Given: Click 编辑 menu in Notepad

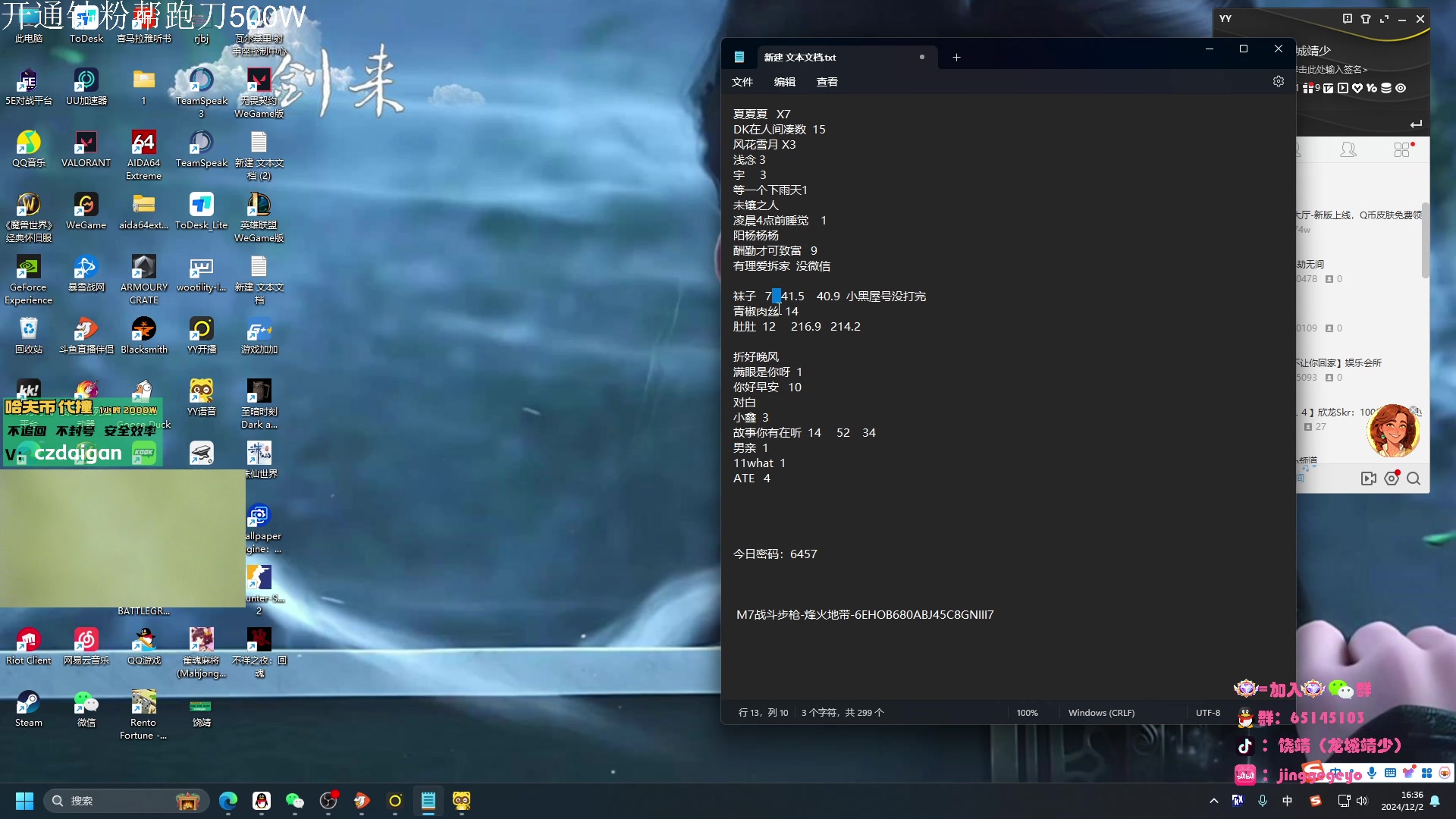Looking at the screenshot, I should click(x=786, y=81).
